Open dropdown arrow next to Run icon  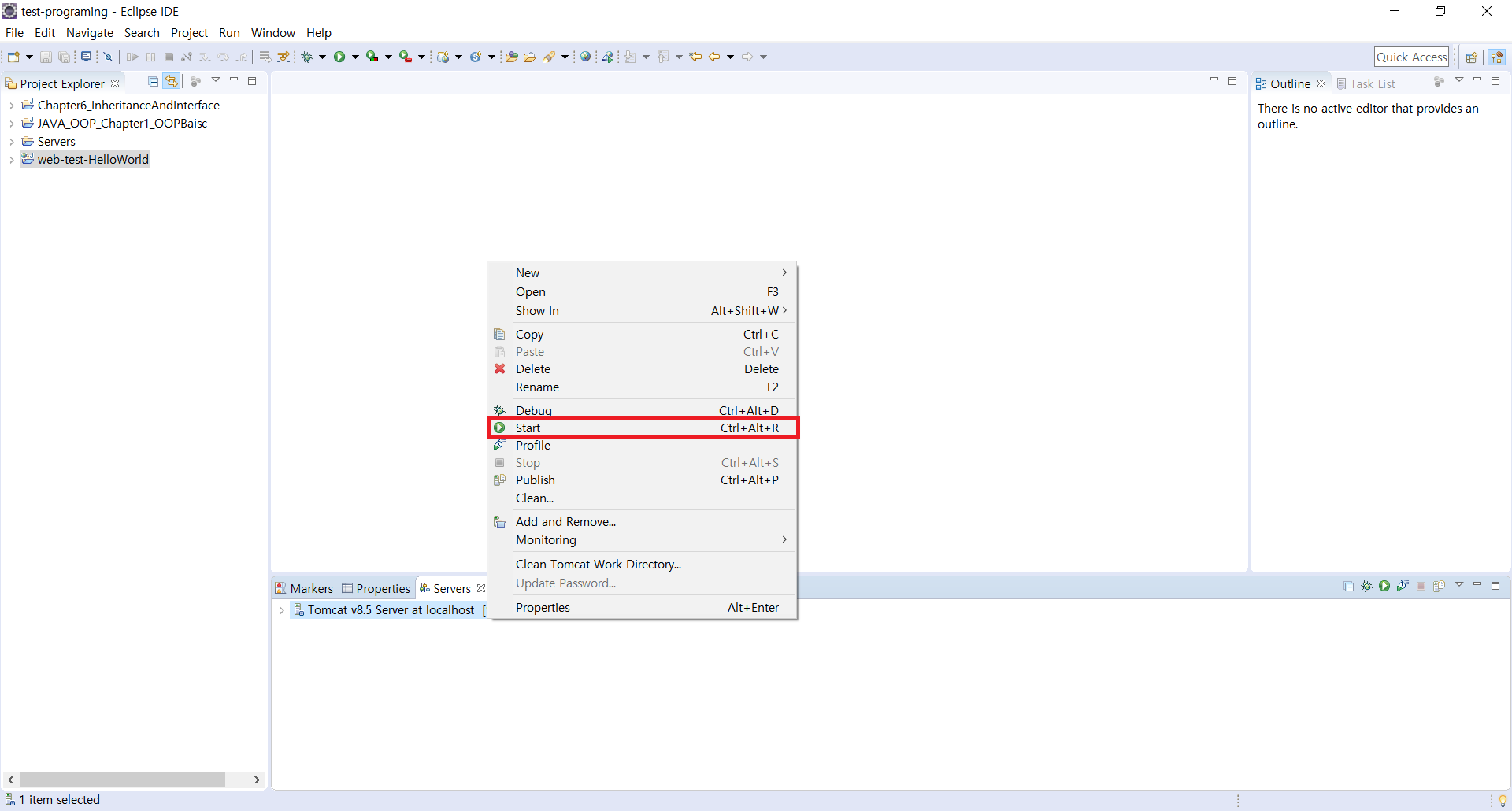point(355,57)
